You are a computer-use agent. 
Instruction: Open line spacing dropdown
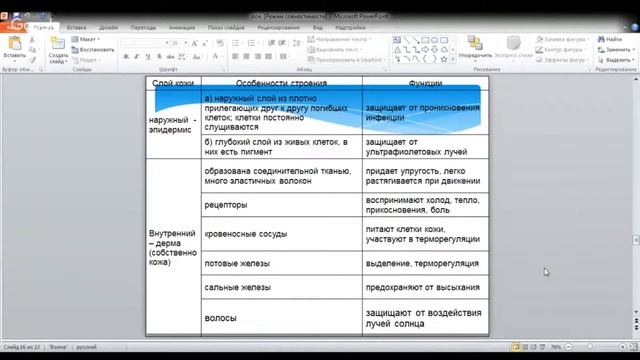297,43
